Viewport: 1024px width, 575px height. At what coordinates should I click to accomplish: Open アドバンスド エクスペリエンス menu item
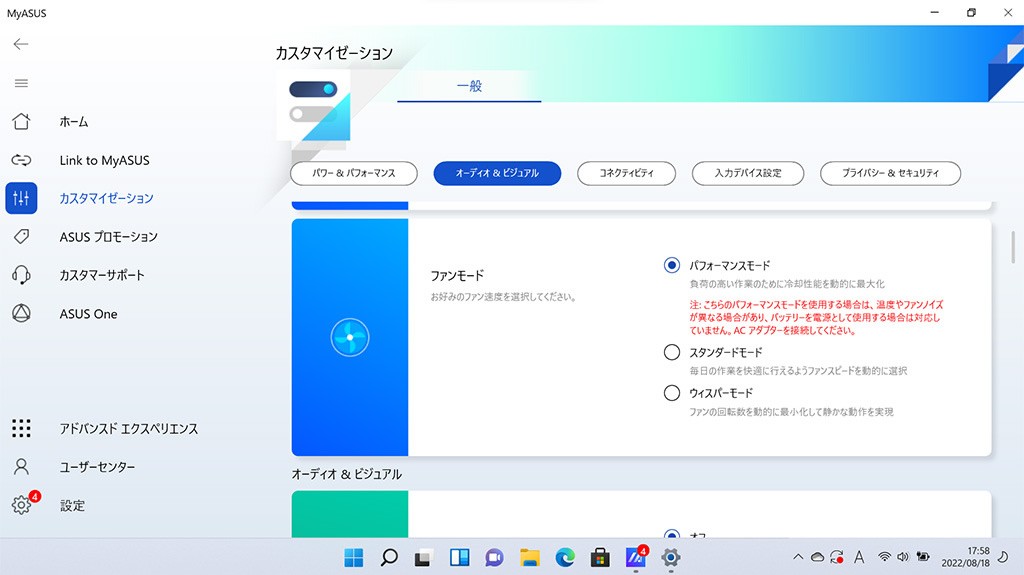[x=129, y=429]
